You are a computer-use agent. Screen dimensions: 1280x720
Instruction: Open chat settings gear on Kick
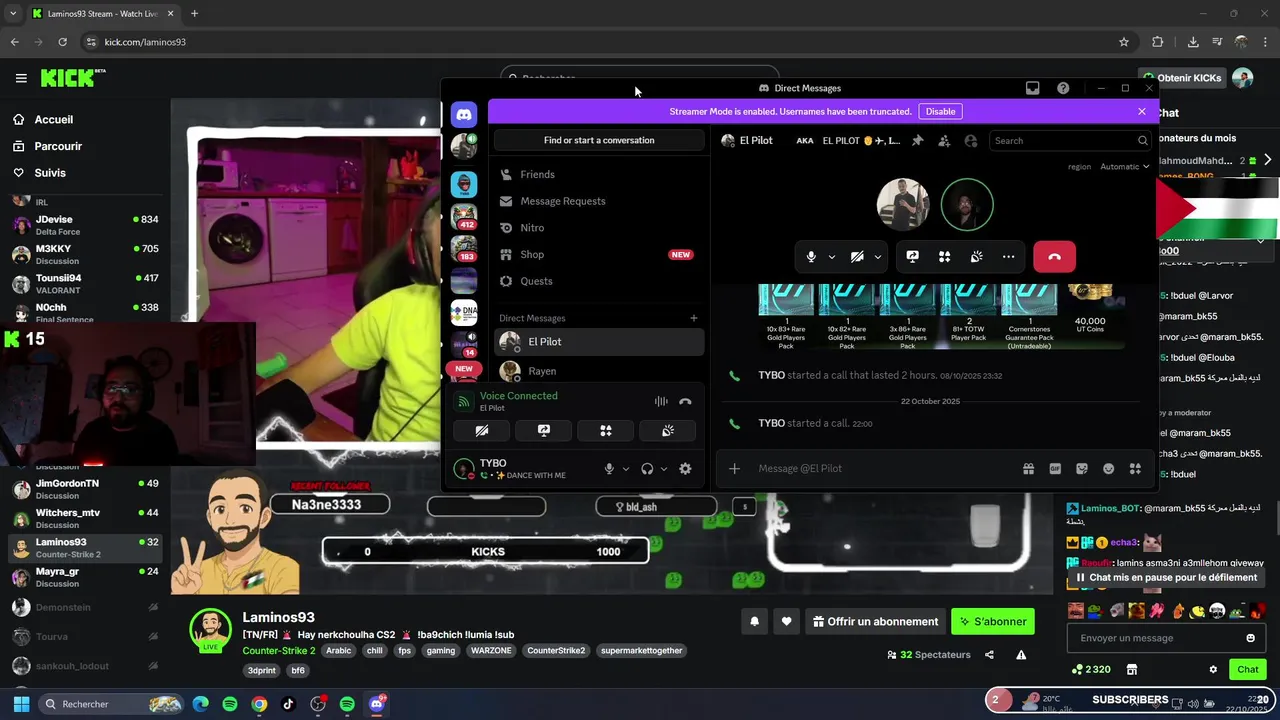[1213, 670]
